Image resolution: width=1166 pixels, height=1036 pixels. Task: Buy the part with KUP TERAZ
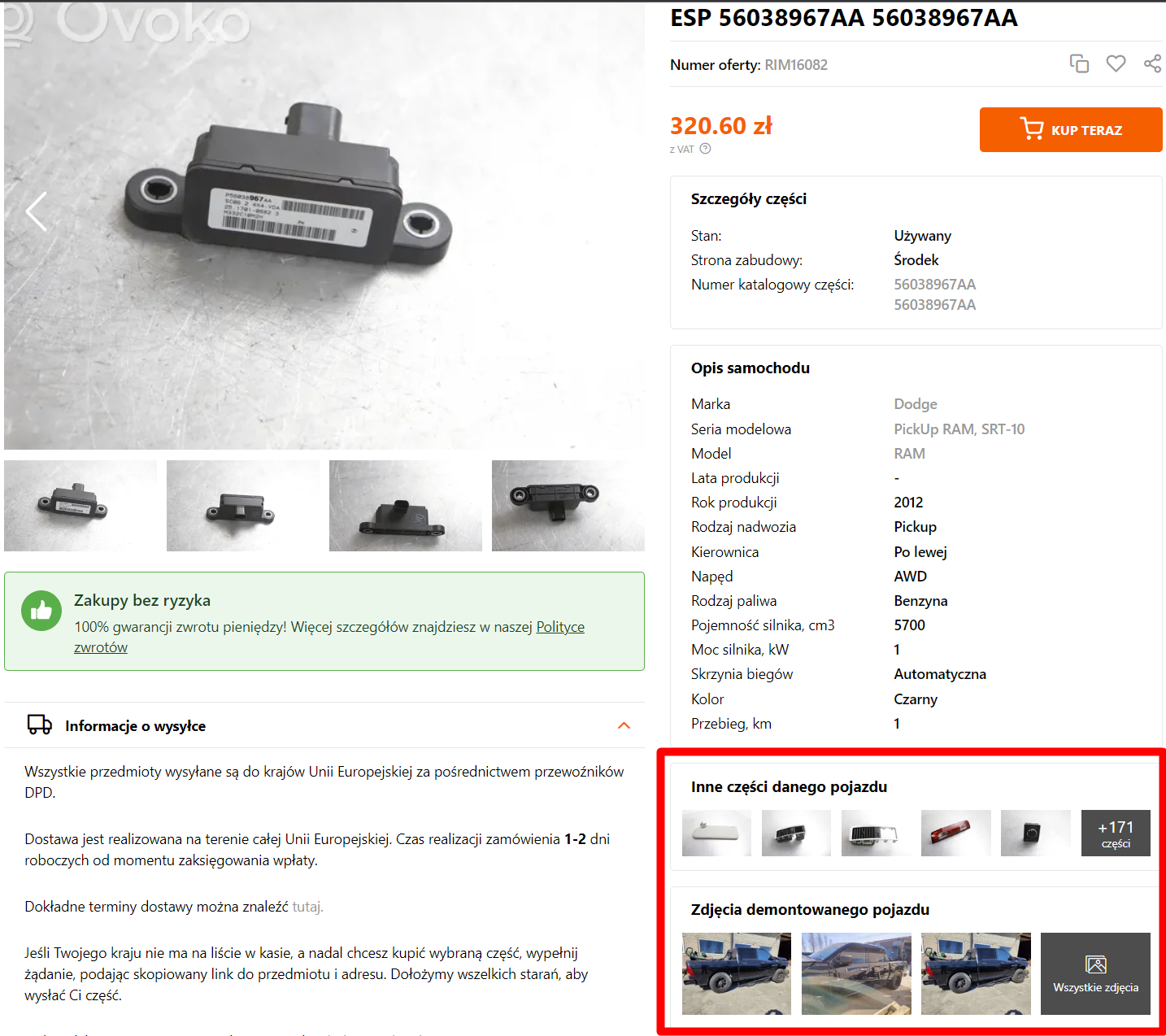(1071, 129)
